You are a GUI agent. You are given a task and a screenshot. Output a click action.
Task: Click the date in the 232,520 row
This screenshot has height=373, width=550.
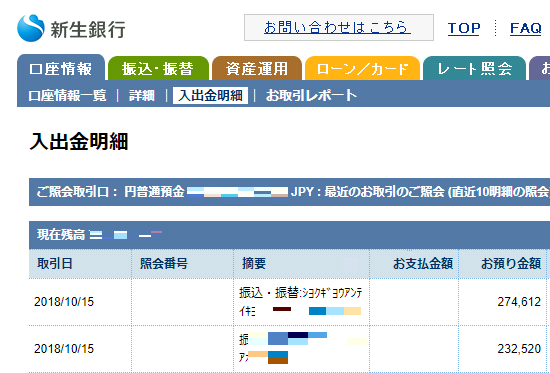[x=64, y=349]
